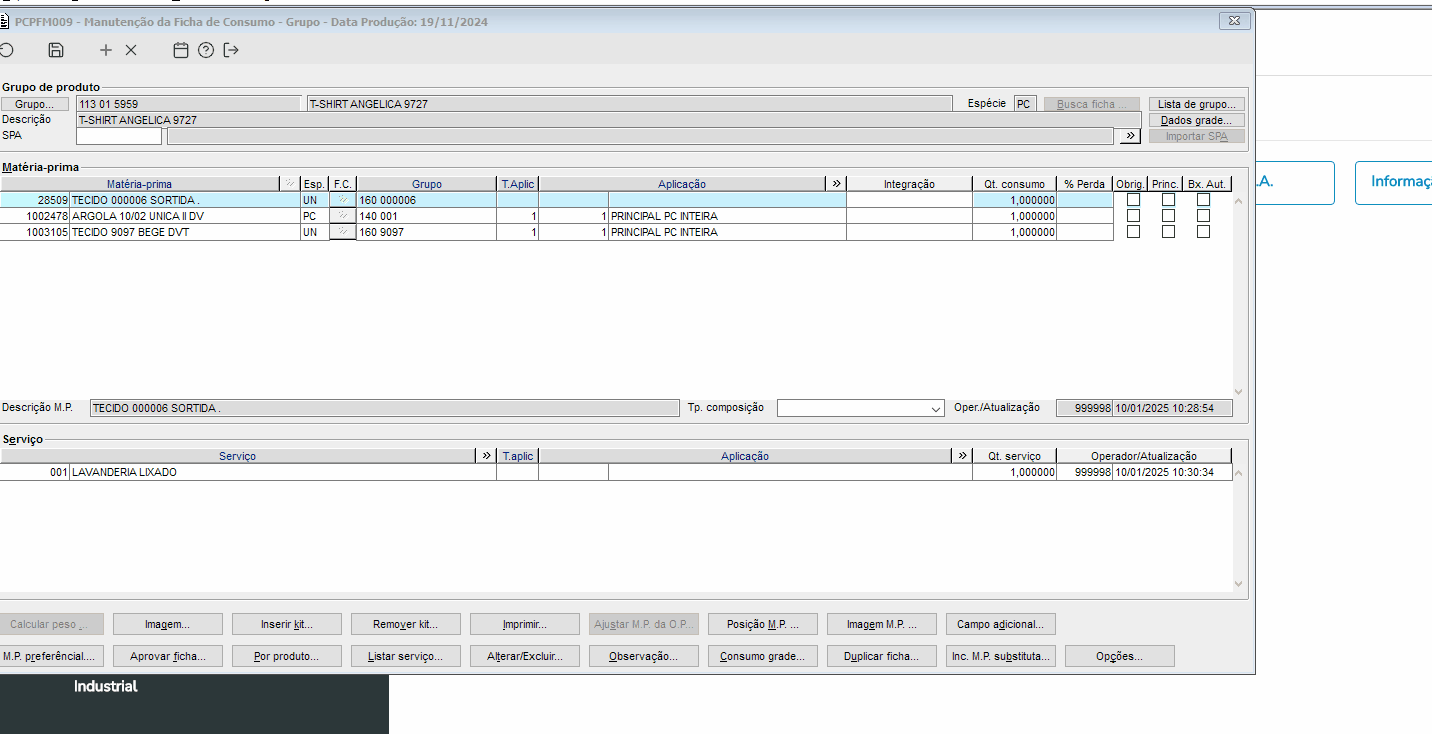
Task: Check Bx. Aut. box for ARGOLA 10/02 row
Action: (1203, 216)
